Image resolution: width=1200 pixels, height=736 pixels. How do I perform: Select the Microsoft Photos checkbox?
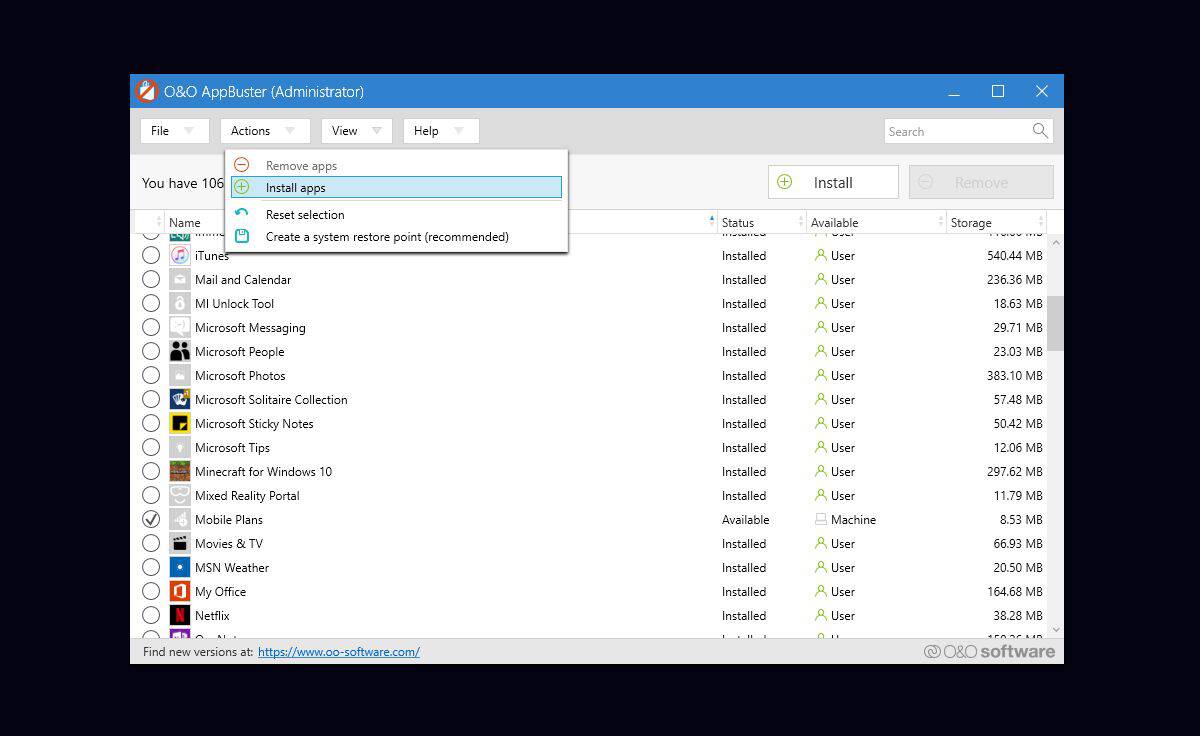click(x=151, y=376)
